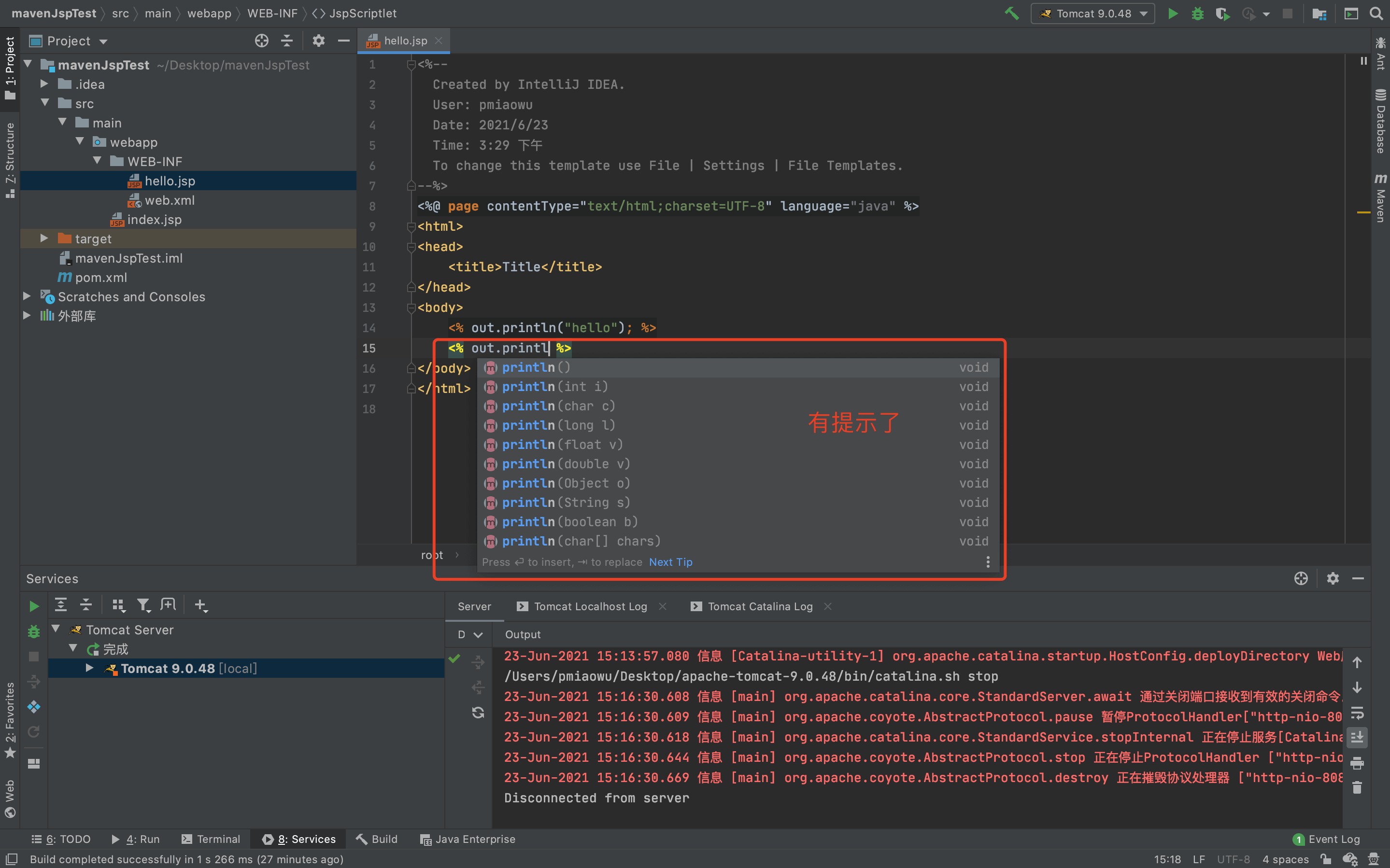Open the Terminal tool window tab

click(211, 839)
